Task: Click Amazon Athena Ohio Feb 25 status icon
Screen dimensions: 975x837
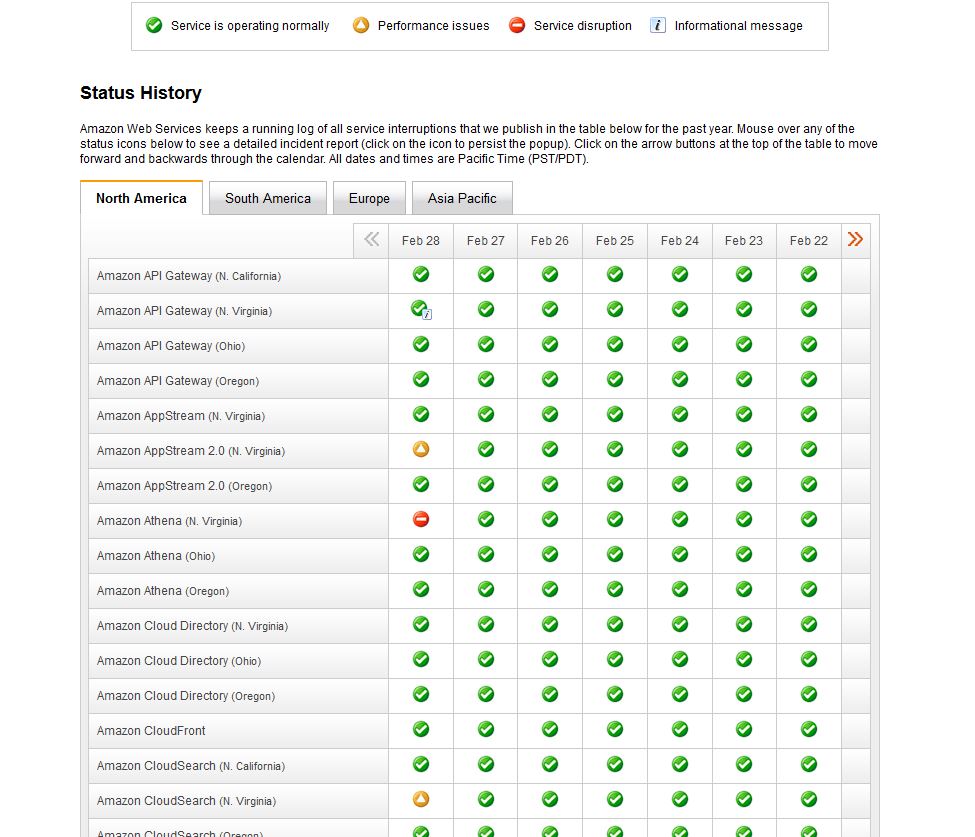Action: [x=615, y=554]
